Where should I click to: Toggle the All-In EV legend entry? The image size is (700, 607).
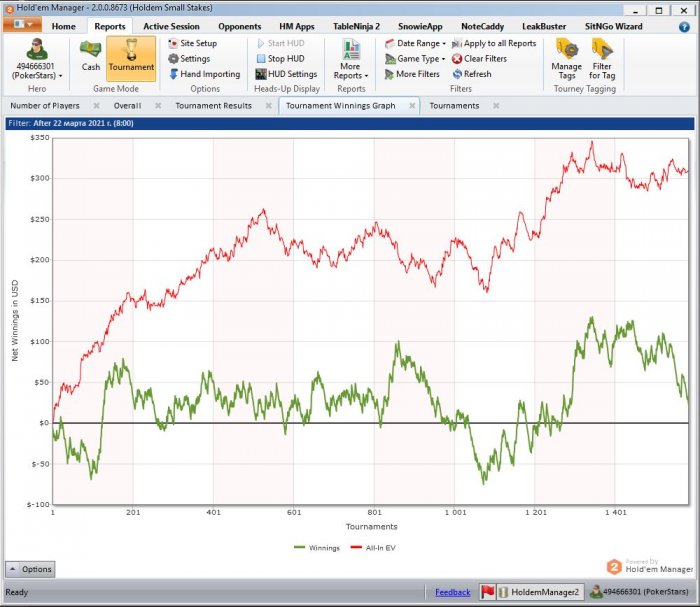click(373, 548)
